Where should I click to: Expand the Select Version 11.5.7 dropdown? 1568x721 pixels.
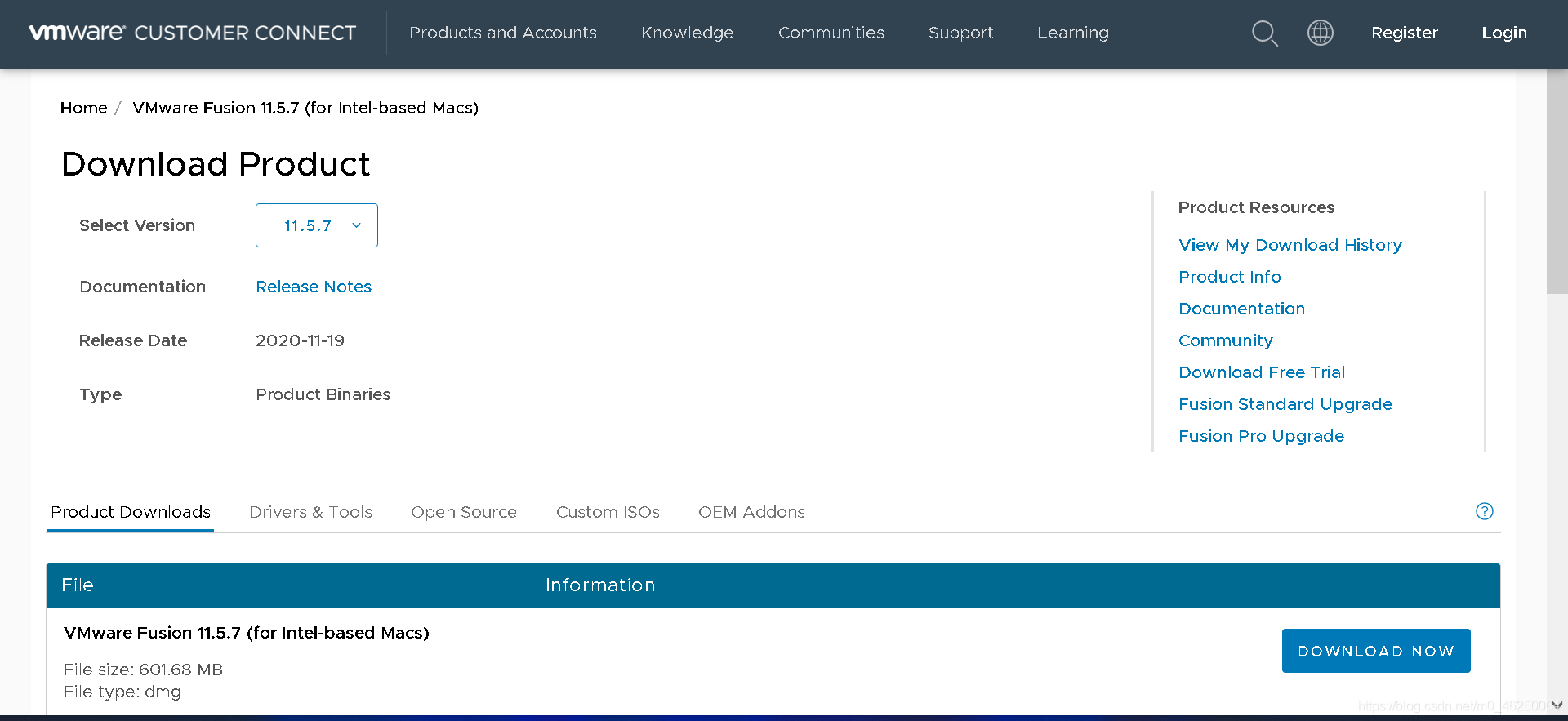[317, 225]
